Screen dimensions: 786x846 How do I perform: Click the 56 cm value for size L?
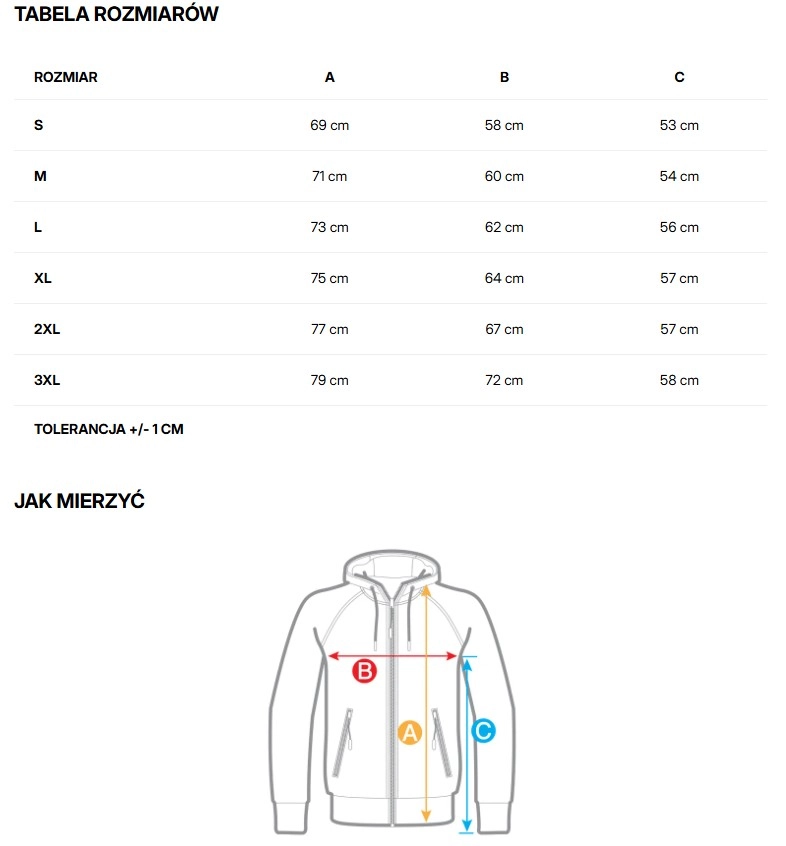pos(679,227)
